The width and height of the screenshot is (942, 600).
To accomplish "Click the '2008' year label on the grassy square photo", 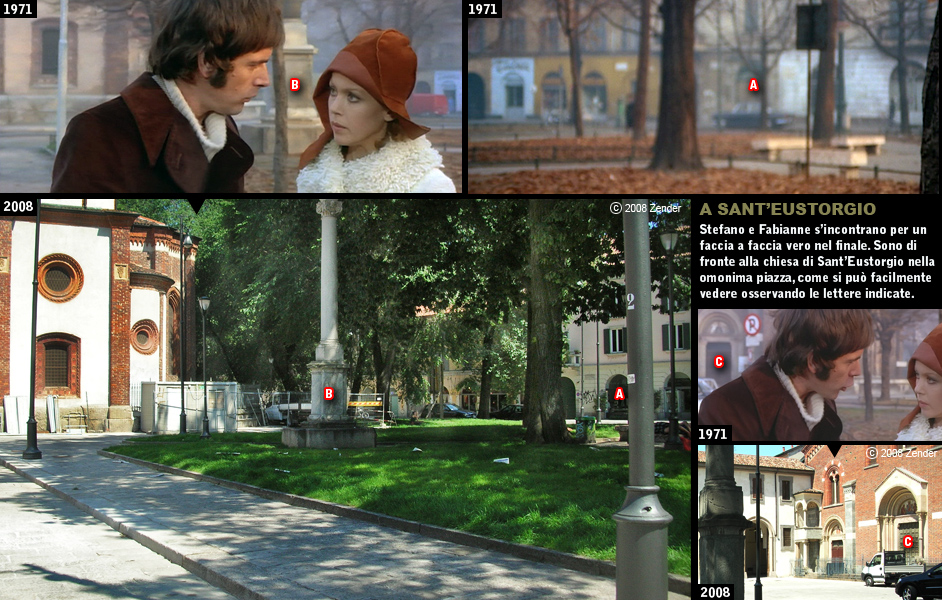I will click(x=18, y=207).
